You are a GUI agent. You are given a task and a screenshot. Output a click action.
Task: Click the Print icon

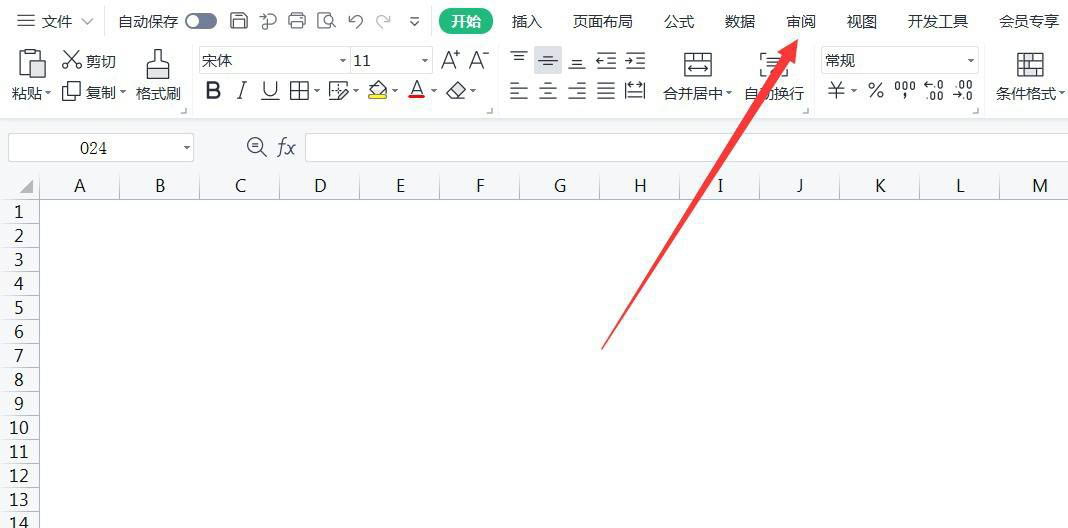tap(297, 21)
